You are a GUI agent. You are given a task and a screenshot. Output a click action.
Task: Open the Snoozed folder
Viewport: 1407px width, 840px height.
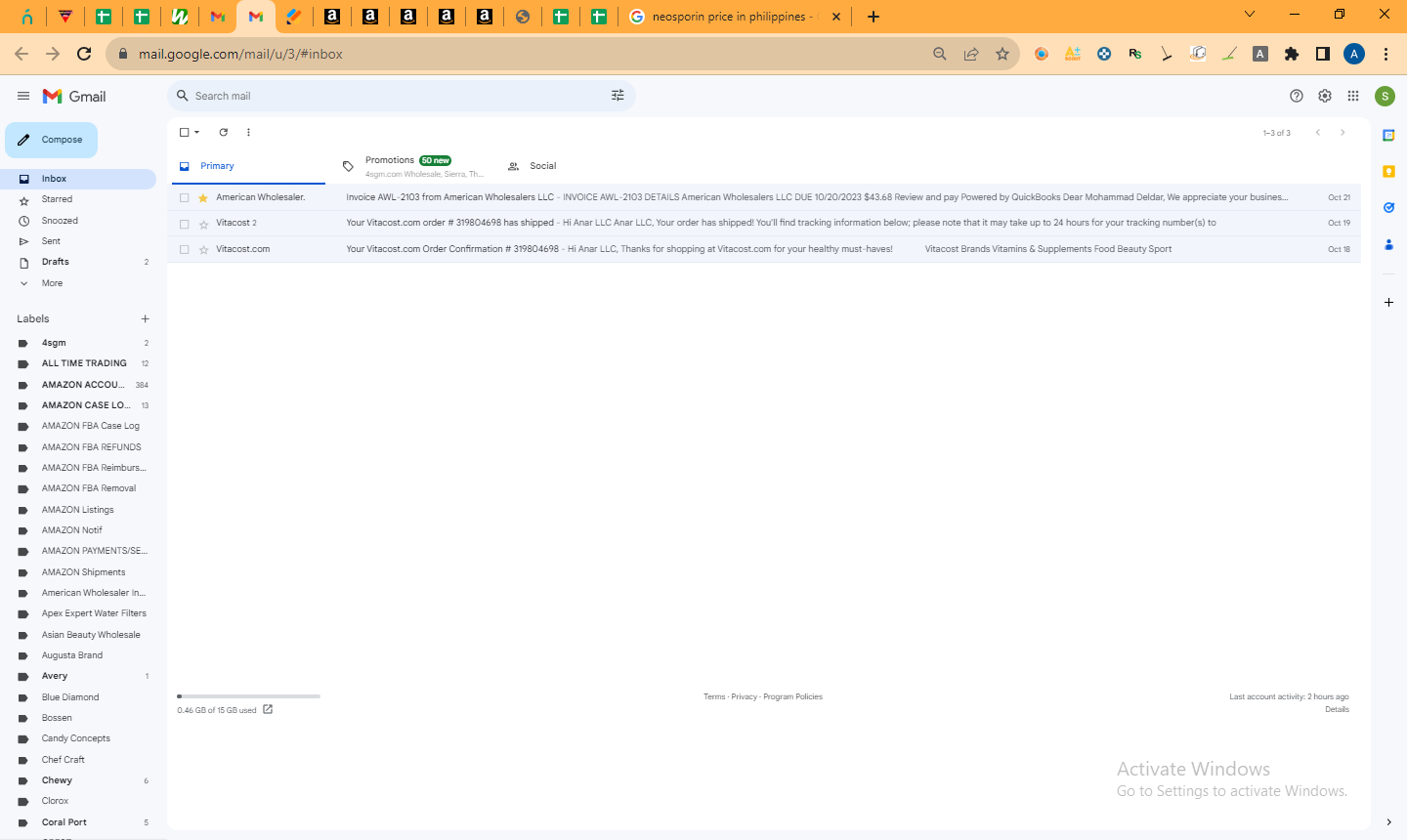click(x=78, y=221)
